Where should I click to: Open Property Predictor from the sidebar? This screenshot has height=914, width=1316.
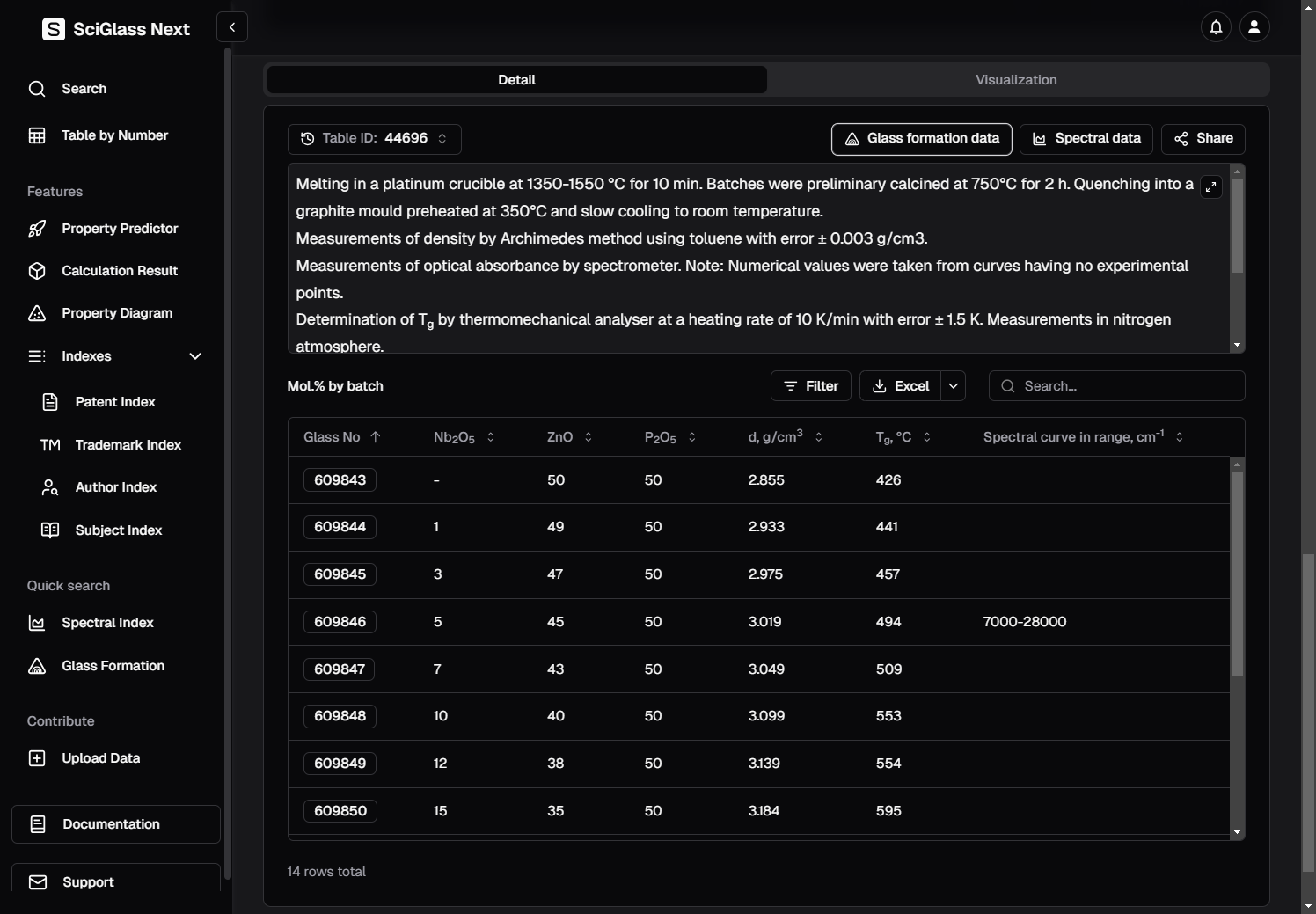tap(119, 229)
